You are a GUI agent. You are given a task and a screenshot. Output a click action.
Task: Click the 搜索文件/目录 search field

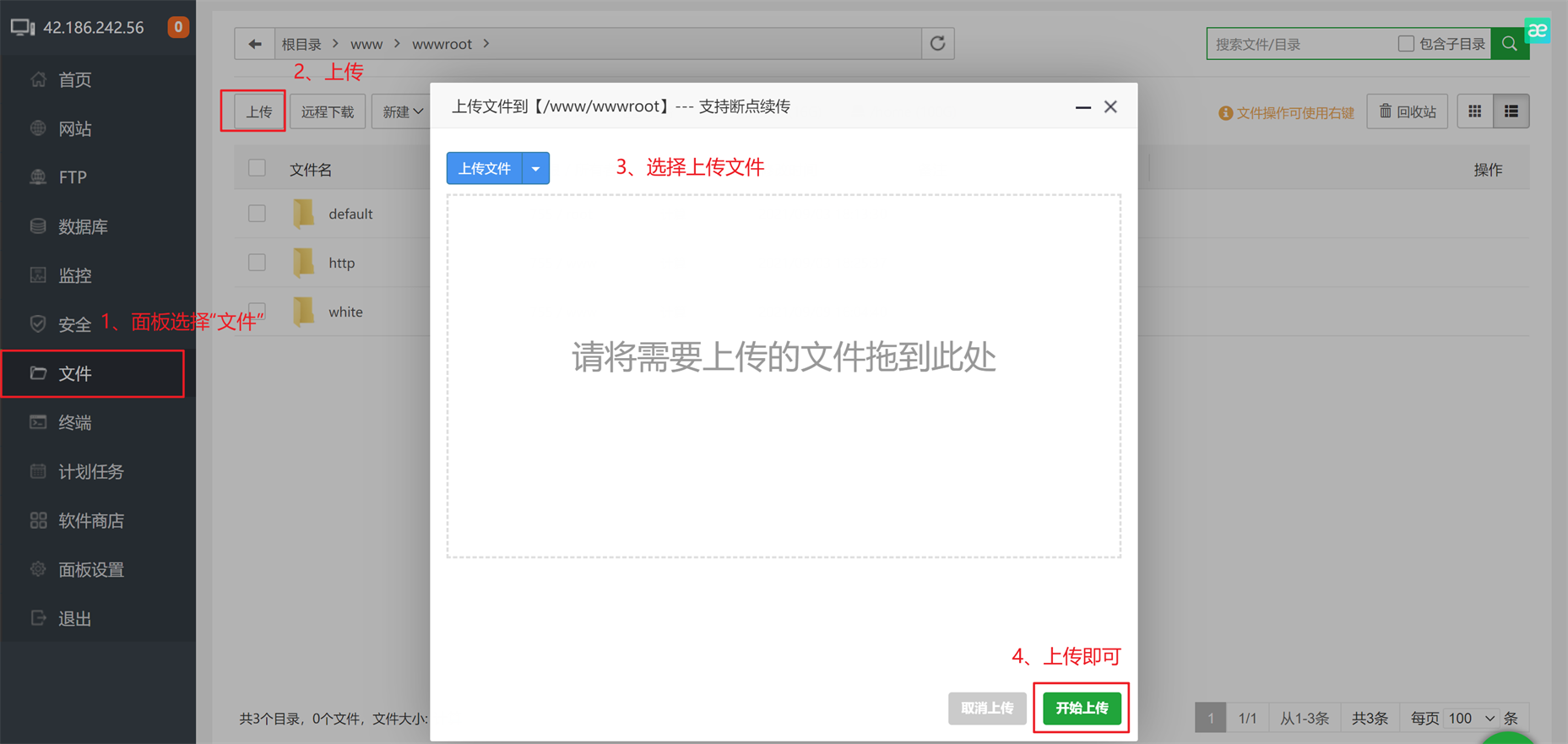pos(1299,44)
